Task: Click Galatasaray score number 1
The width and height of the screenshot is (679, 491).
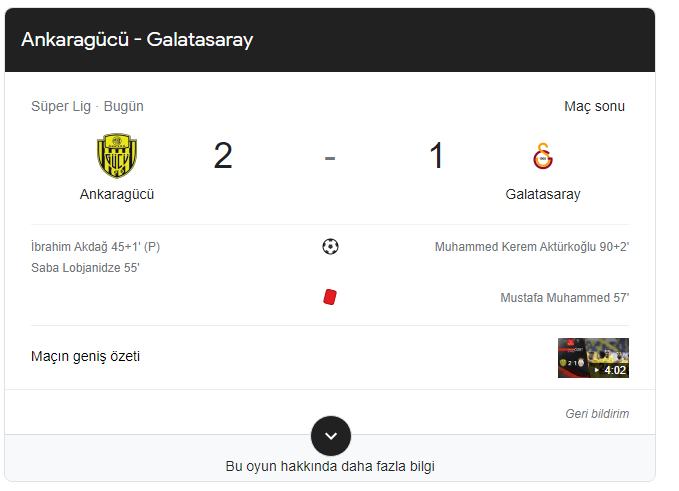Action: pos(436,155)
